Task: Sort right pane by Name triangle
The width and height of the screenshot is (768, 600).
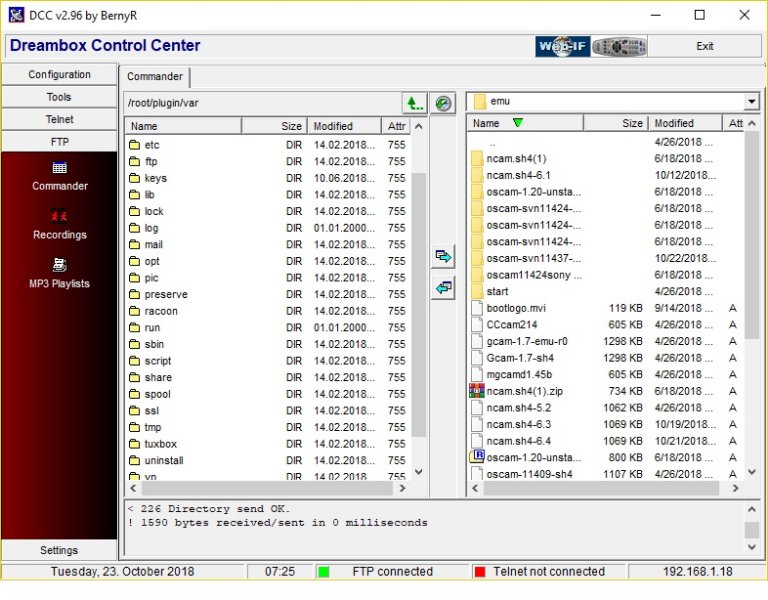Action: [x=518, y=123]
